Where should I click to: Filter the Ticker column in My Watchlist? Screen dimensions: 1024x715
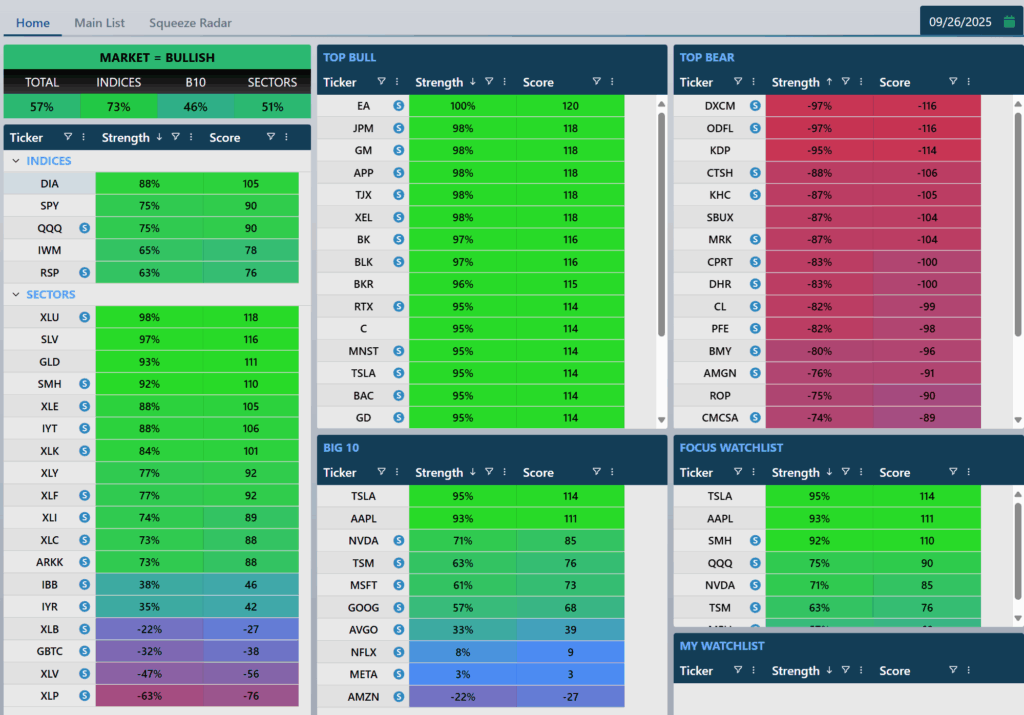738,670
